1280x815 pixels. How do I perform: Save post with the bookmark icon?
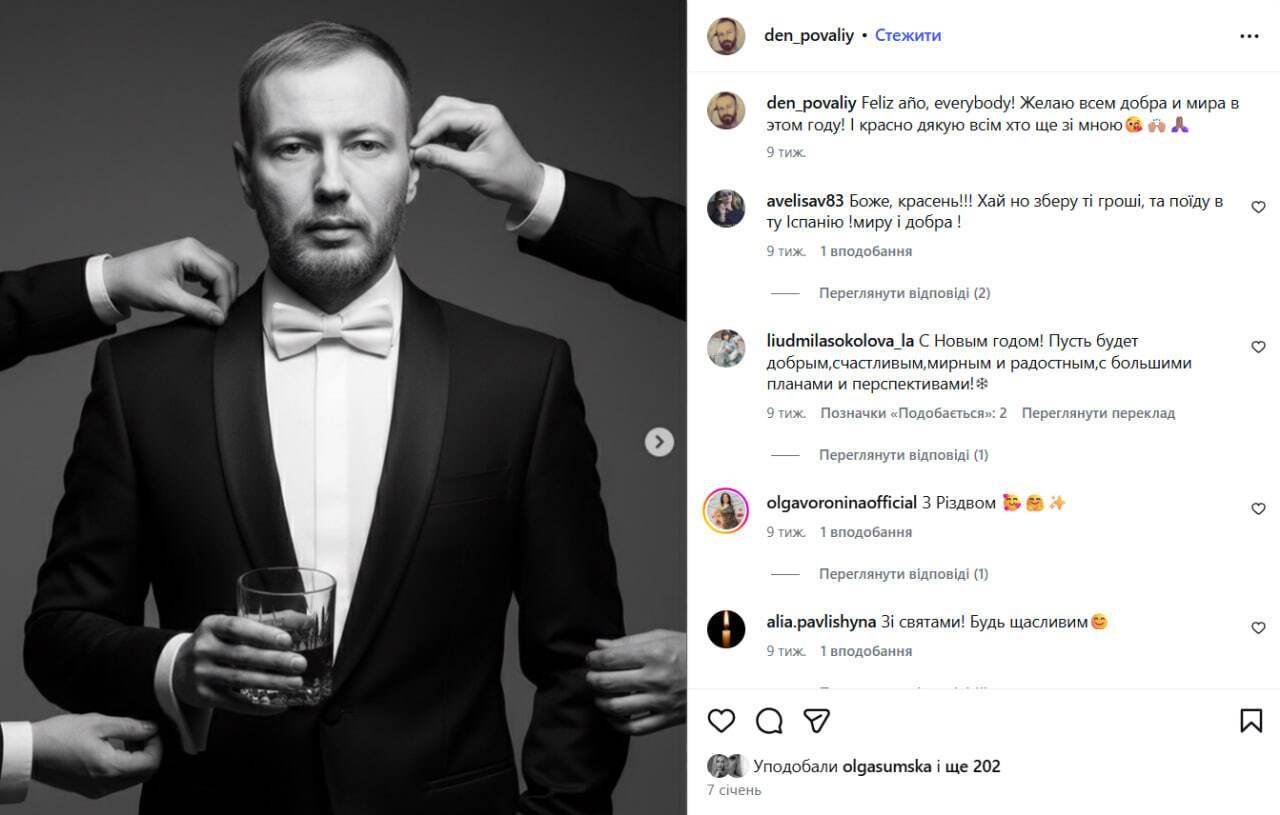point(1251,720)
